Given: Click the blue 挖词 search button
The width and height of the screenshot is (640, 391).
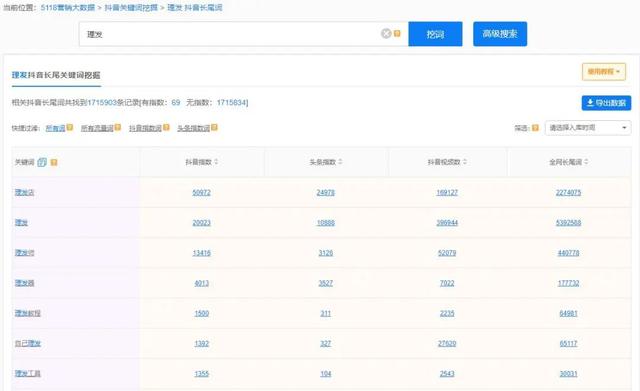Looking at the screenshot, I should tap(435, 34).
